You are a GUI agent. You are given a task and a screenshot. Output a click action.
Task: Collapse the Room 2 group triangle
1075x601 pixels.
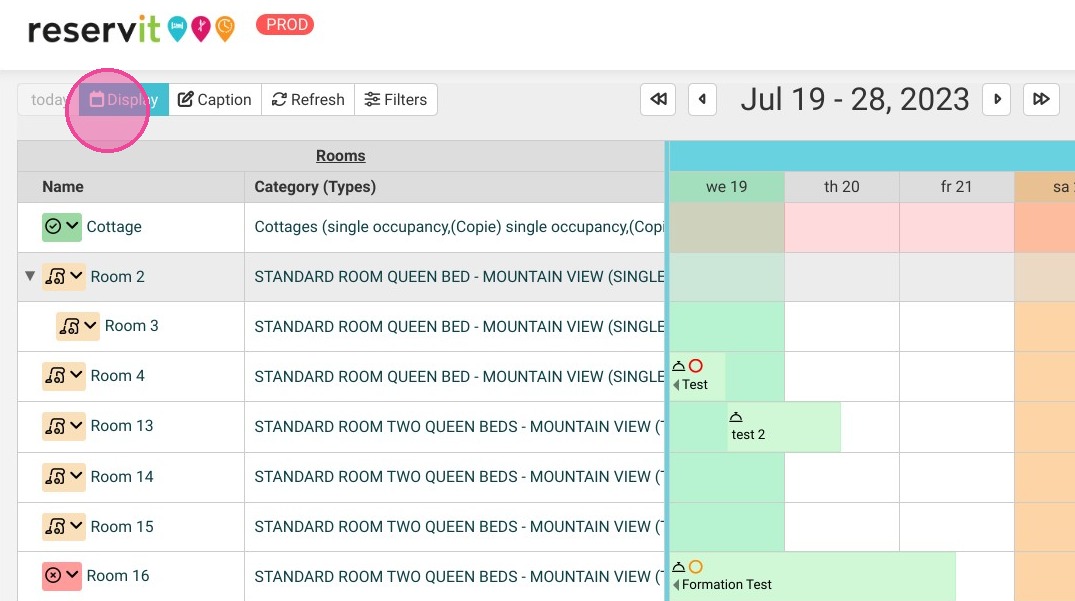[30, 275]
